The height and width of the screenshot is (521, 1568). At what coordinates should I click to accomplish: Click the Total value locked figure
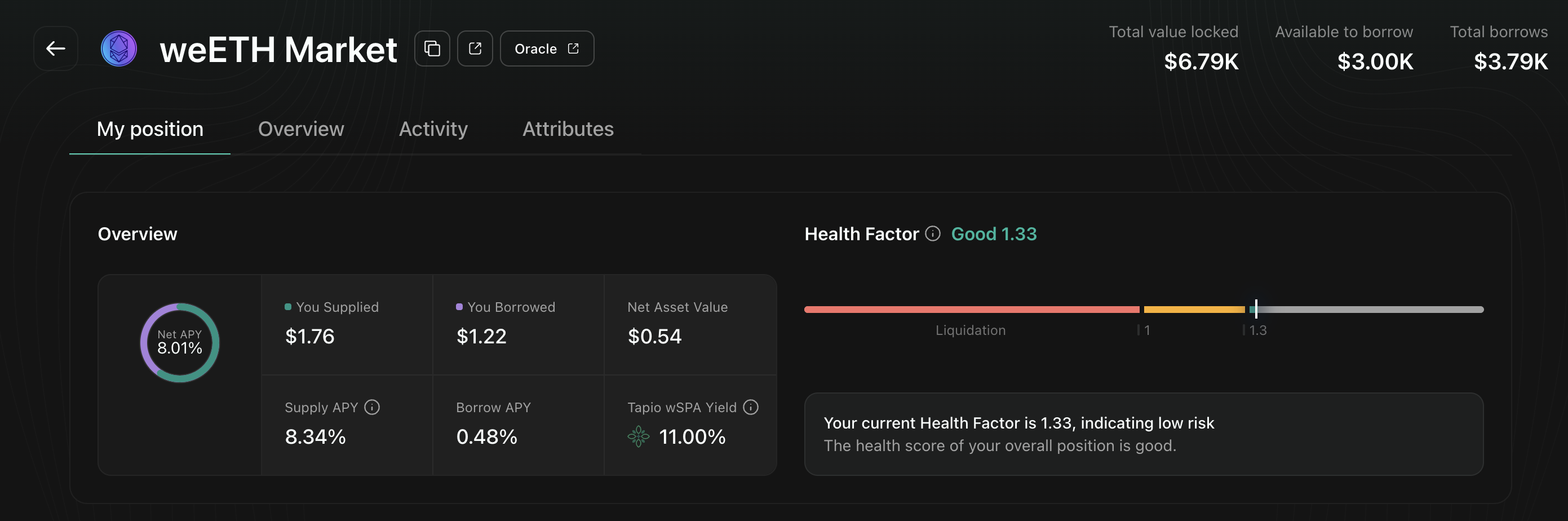(1201, 61)
